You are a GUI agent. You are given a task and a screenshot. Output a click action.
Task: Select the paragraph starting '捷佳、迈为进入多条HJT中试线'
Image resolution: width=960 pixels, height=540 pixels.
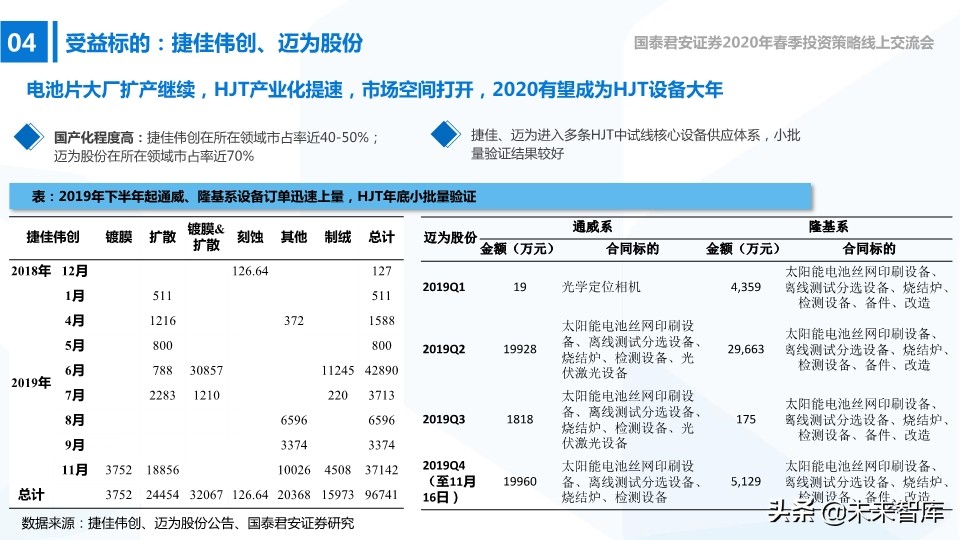636,144
